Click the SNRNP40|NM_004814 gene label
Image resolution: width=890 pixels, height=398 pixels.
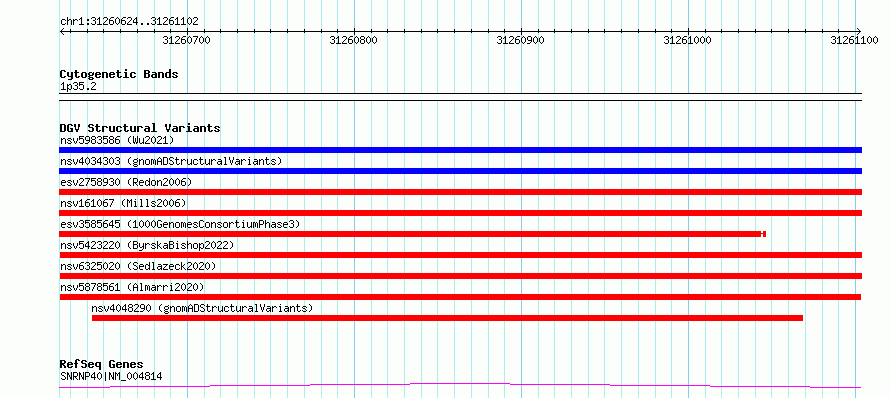pyautogui.click(x=111, y=376)
